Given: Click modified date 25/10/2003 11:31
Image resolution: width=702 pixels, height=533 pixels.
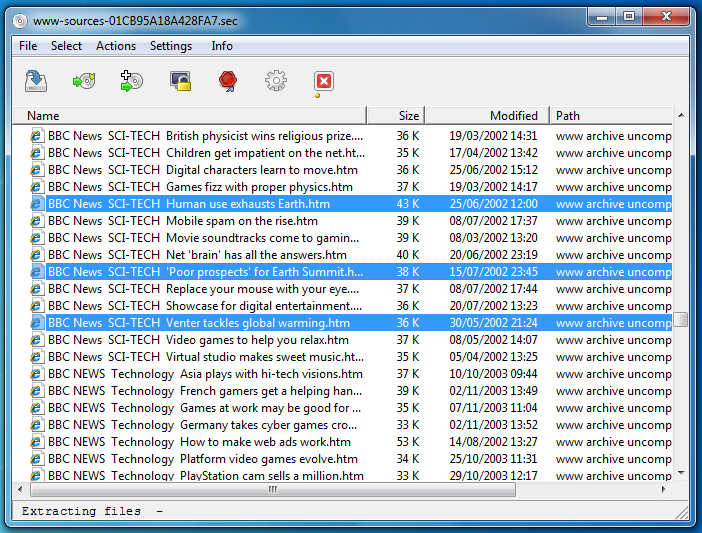Looking at the screenshot, I should (x=493, y=459).
